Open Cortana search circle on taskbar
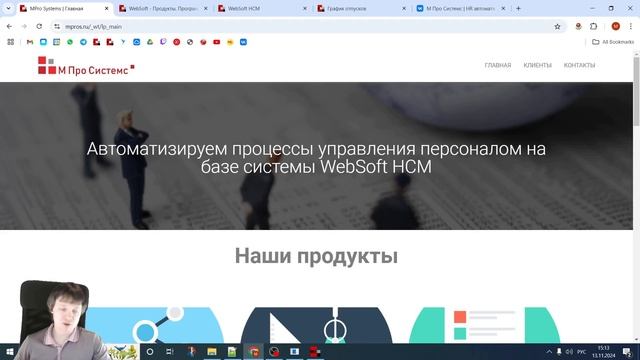 (x=150, y=351)
